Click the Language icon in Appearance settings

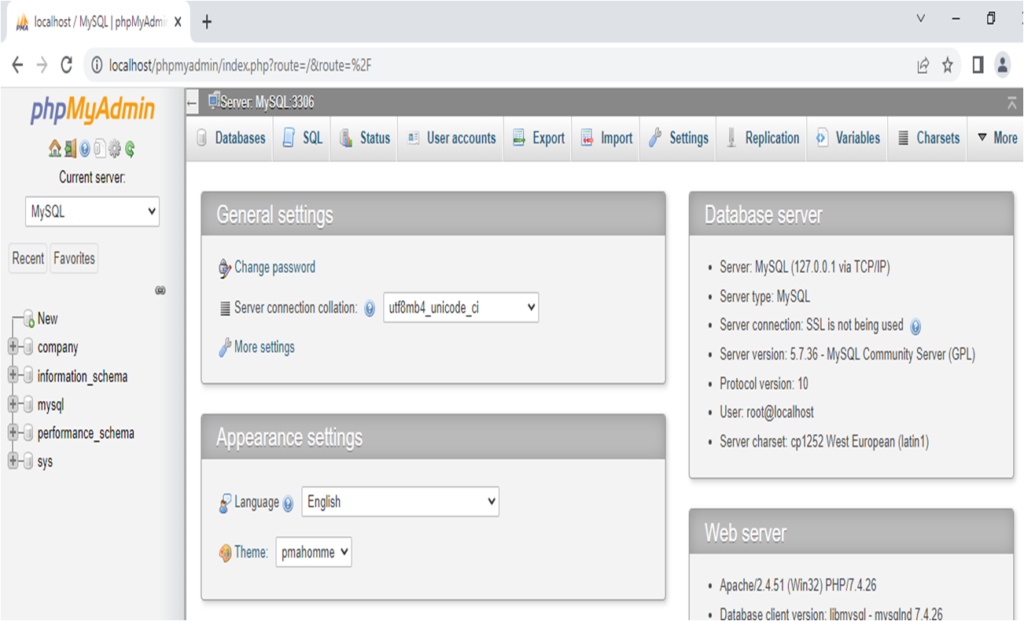tap(224, 501)
